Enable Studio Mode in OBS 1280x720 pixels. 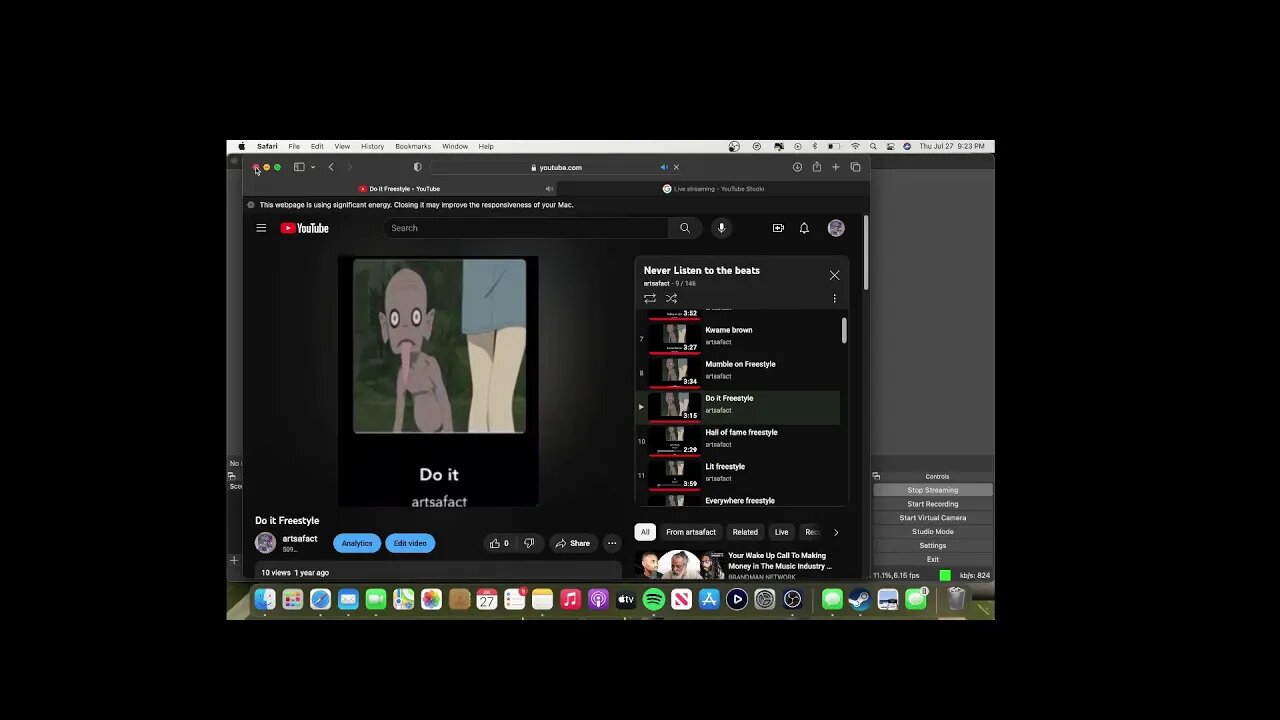point(933,532)
